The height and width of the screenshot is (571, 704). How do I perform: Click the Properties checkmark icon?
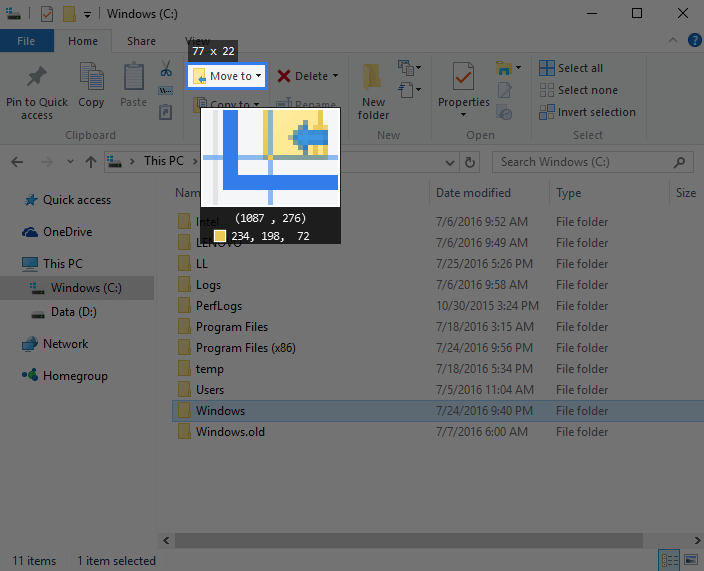coord(463,77)
